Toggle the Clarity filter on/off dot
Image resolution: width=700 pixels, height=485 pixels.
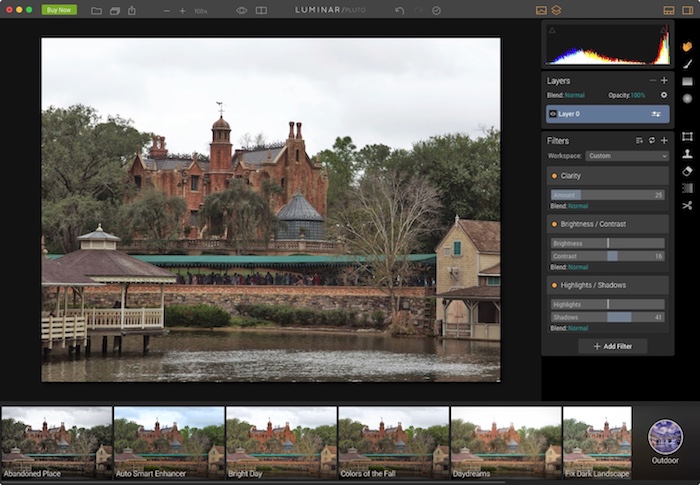[554, 176]
